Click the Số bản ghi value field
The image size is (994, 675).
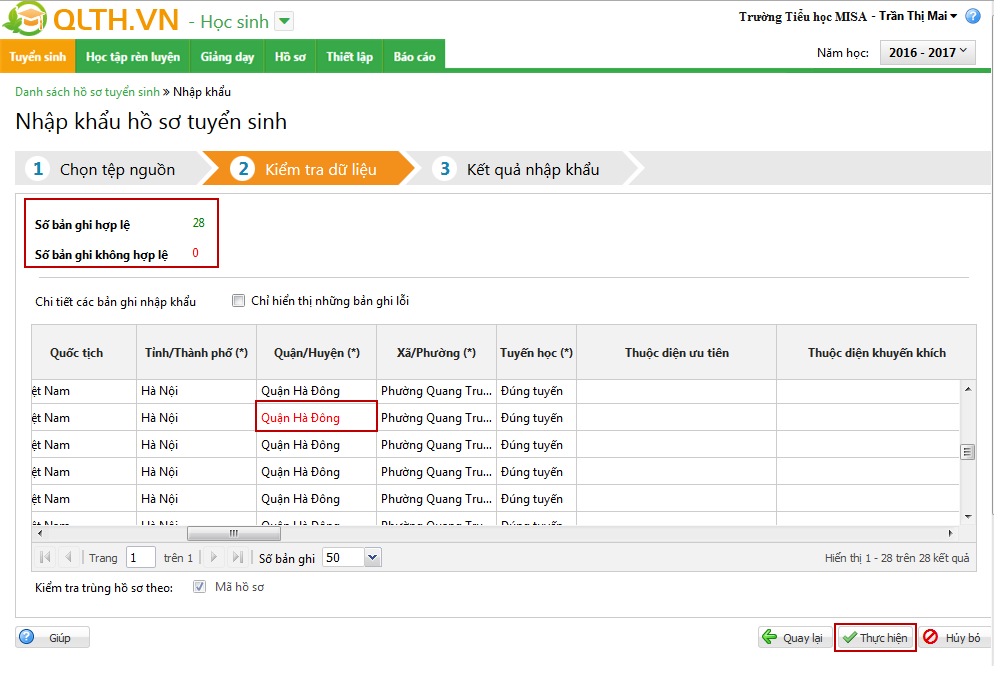344,557
